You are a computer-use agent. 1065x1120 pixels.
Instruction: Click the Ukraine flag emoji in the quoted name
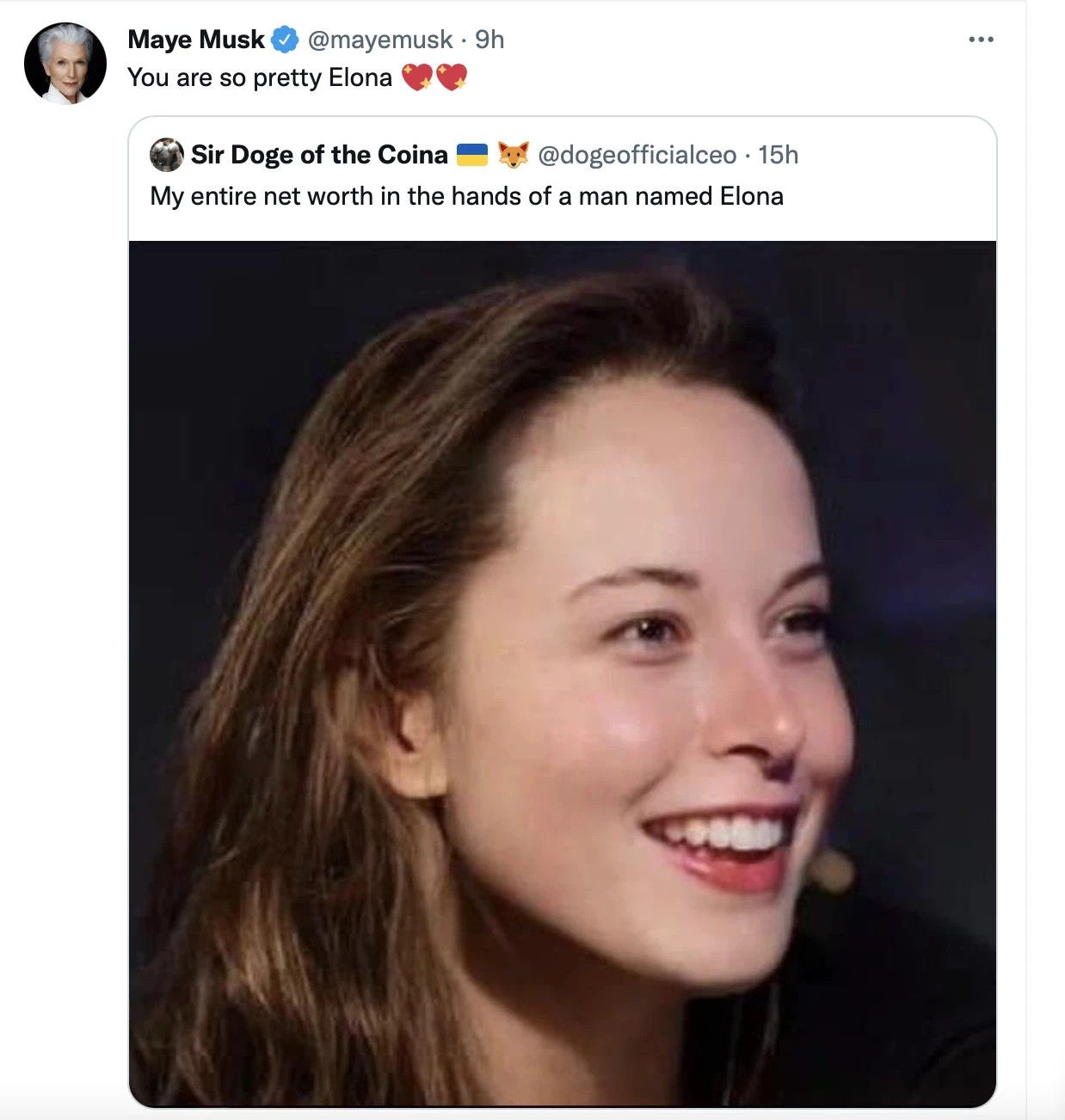(x=472, y=155)
